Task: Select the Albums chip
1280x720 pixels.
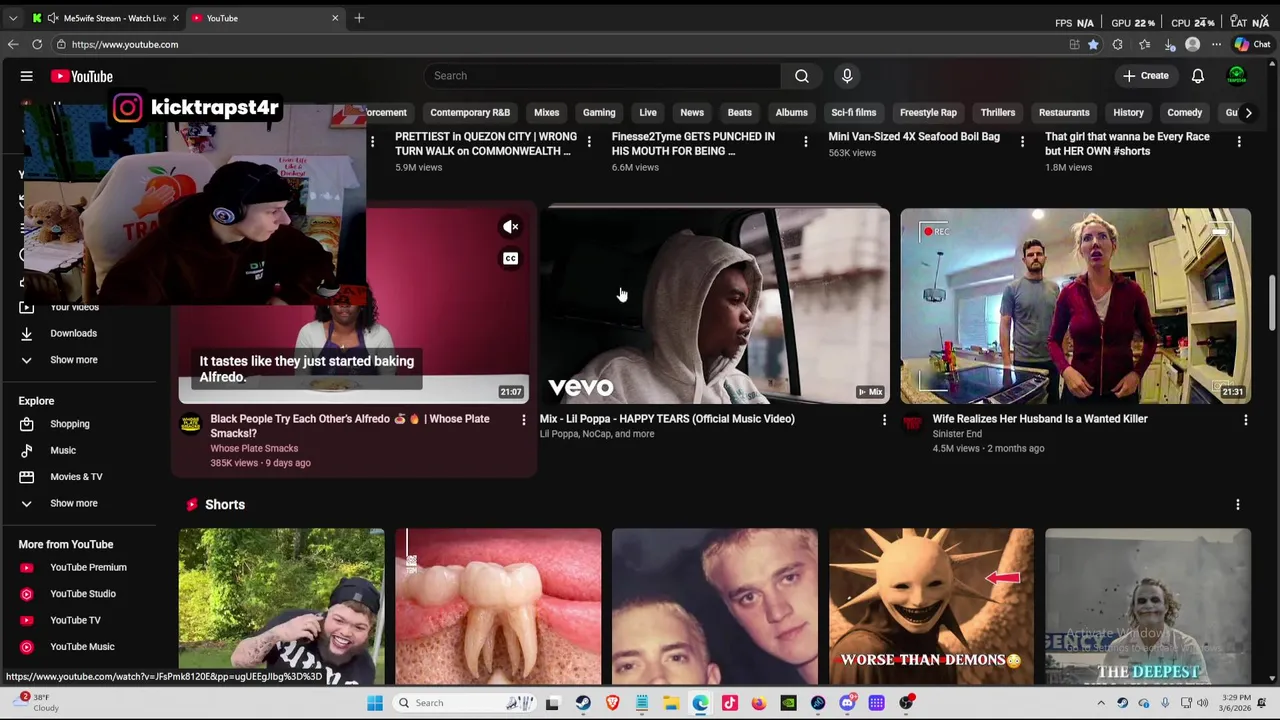Action: [x=791, y=113]
